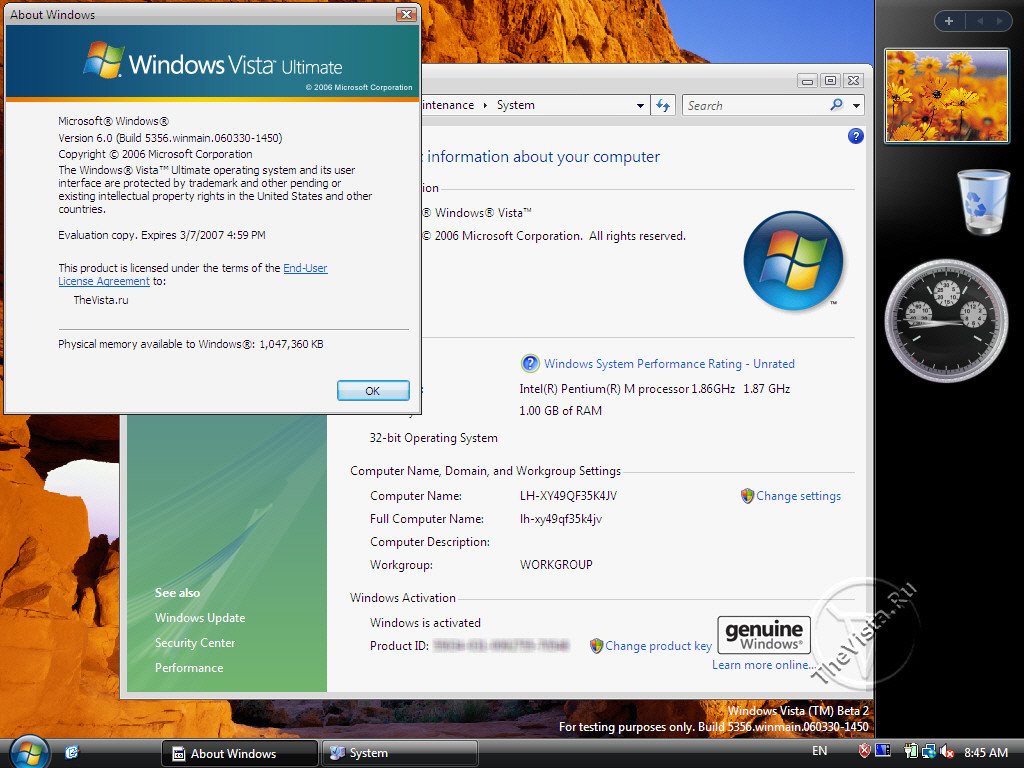Image resolution: width=1024 pixels, height=768 pixels.
Task: Switch to About Windows taskbar button
Action: click(x=238, y=753)
